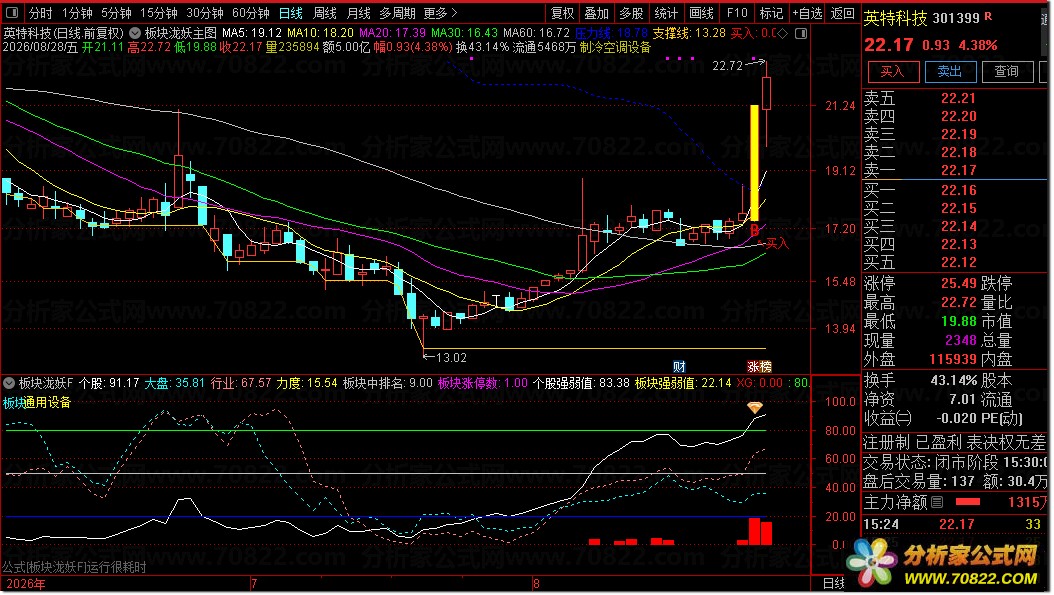Click the 分析家公式网 logo
1054x595 pixels.
tap(944, 564)
